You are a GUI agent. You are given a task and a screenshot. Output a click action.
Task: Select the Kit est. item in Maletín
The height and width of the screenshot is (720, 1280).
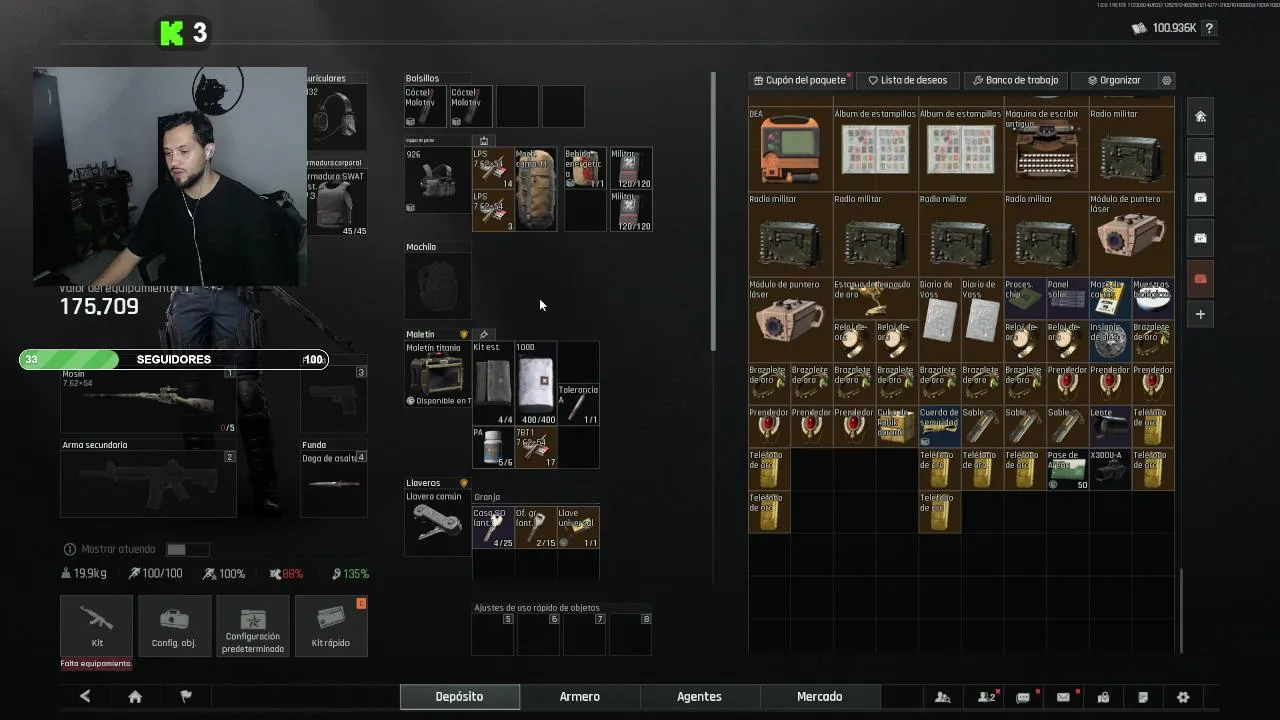tap(492, 384)
